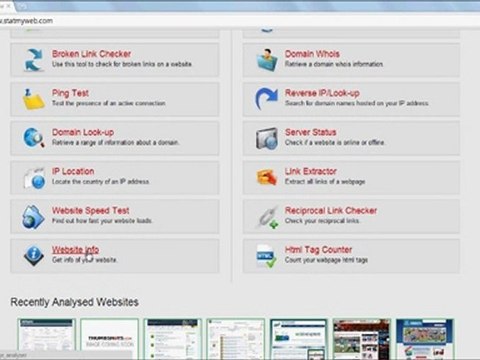The image size is (480, 360).
Task: Click 'Count your webpage html tags' text
Action: [x=326, y=260]
